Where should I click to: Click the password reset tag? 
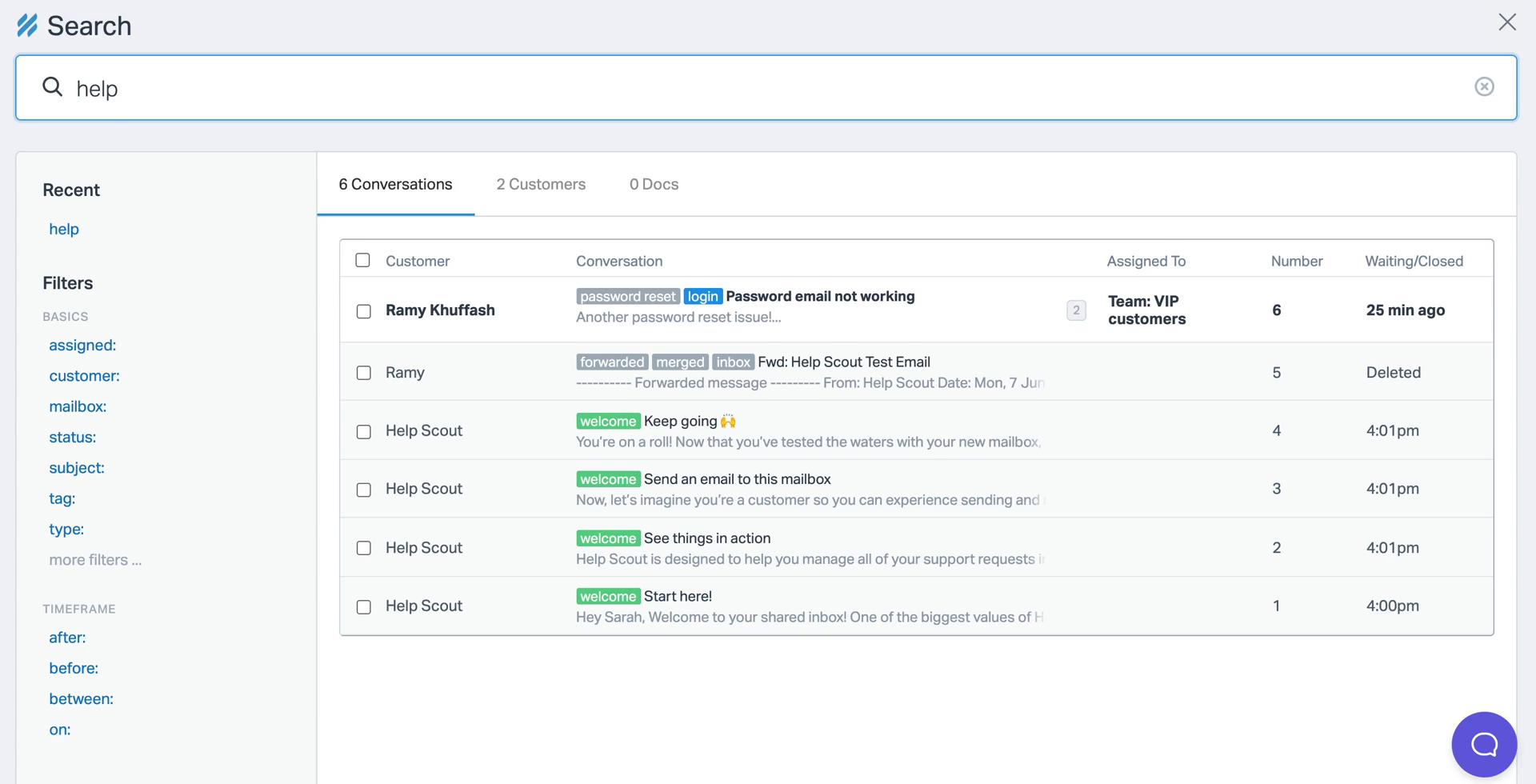(628, 297)
